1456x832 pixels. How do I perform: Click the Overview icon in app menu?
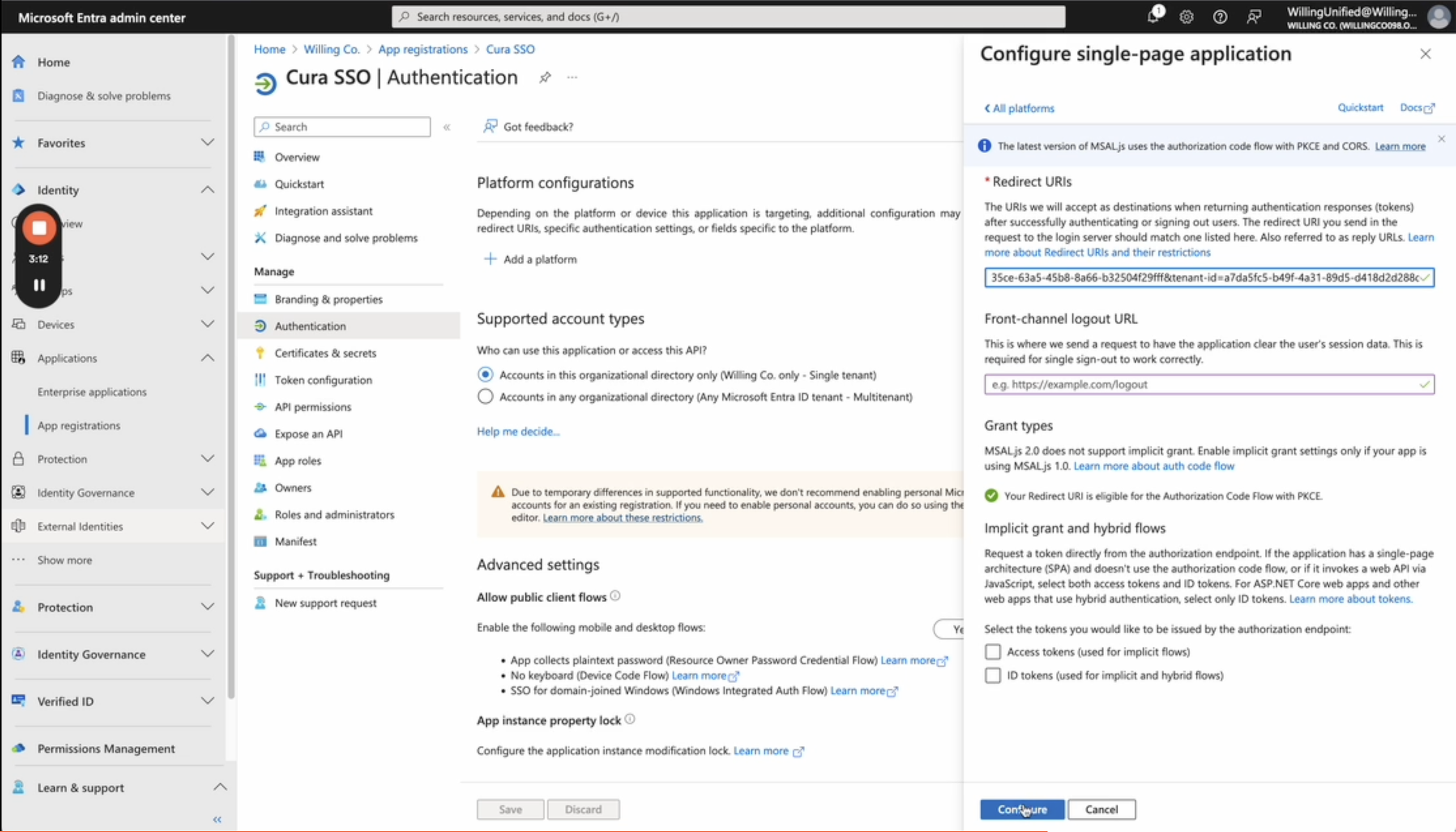point(260,157)
